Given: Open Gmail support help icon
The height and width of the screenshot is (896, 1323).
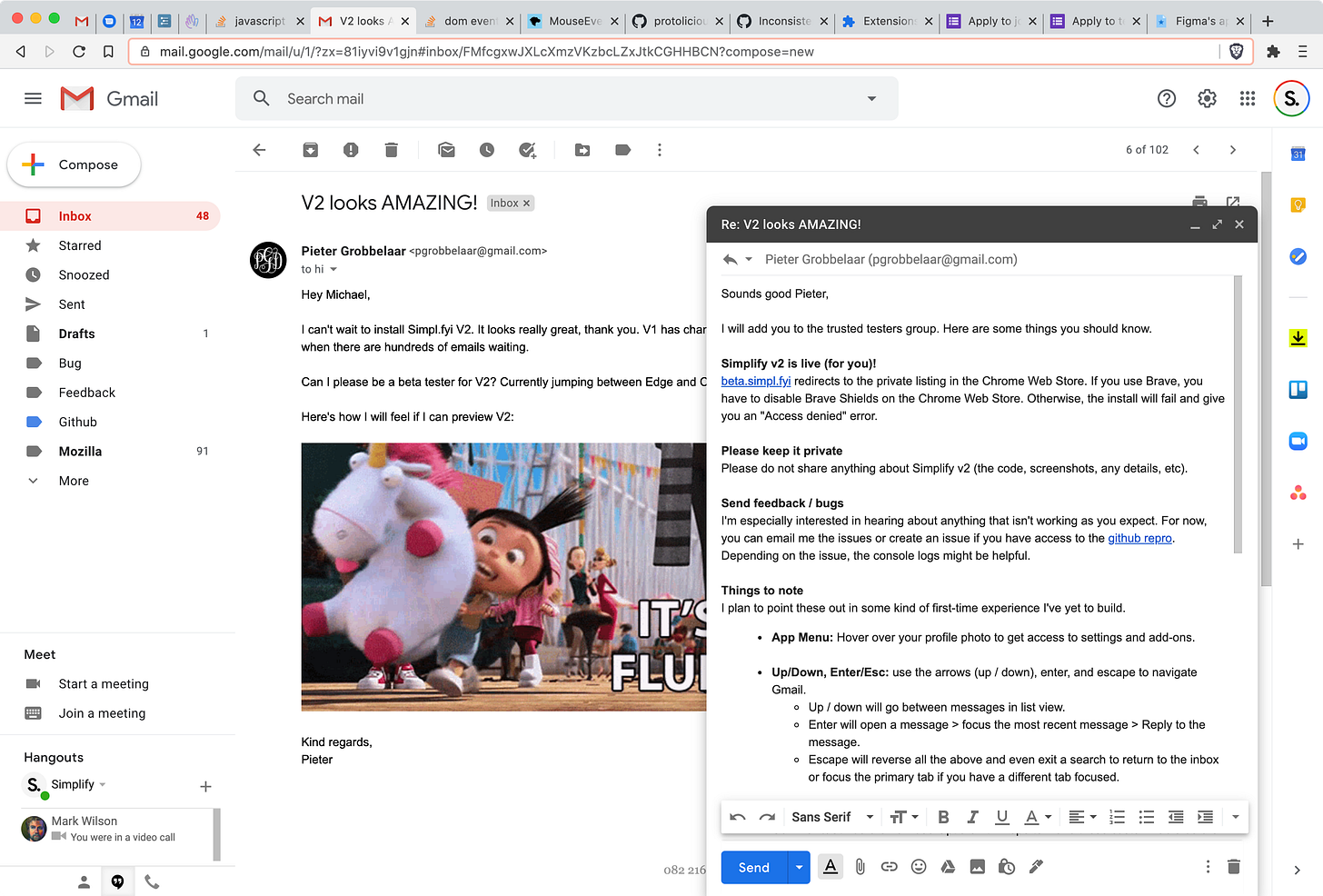Looking at the screenshot, I should click(1167, 98).
